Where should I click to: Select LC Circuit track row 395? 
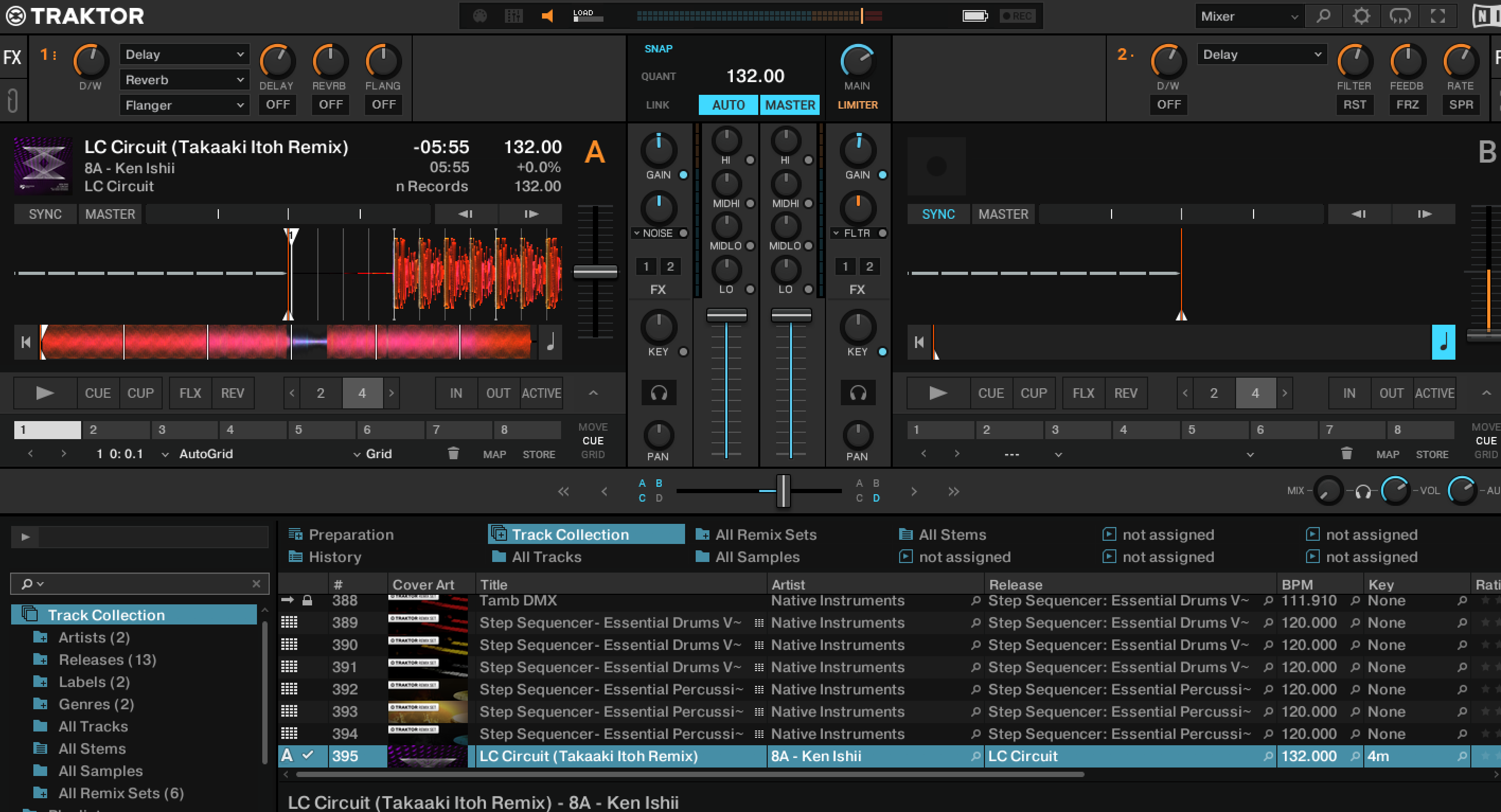tap(889, 756)
